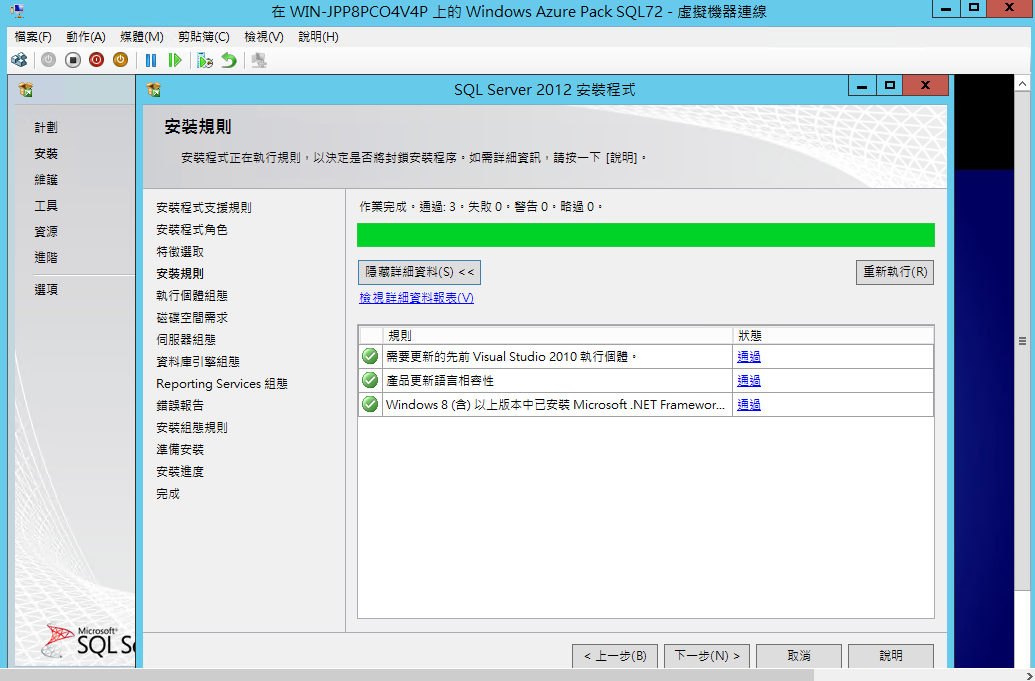Click the grayed-out enhanced session icon
This screenshot has width=1035, height=681.
tap(259, 61)
